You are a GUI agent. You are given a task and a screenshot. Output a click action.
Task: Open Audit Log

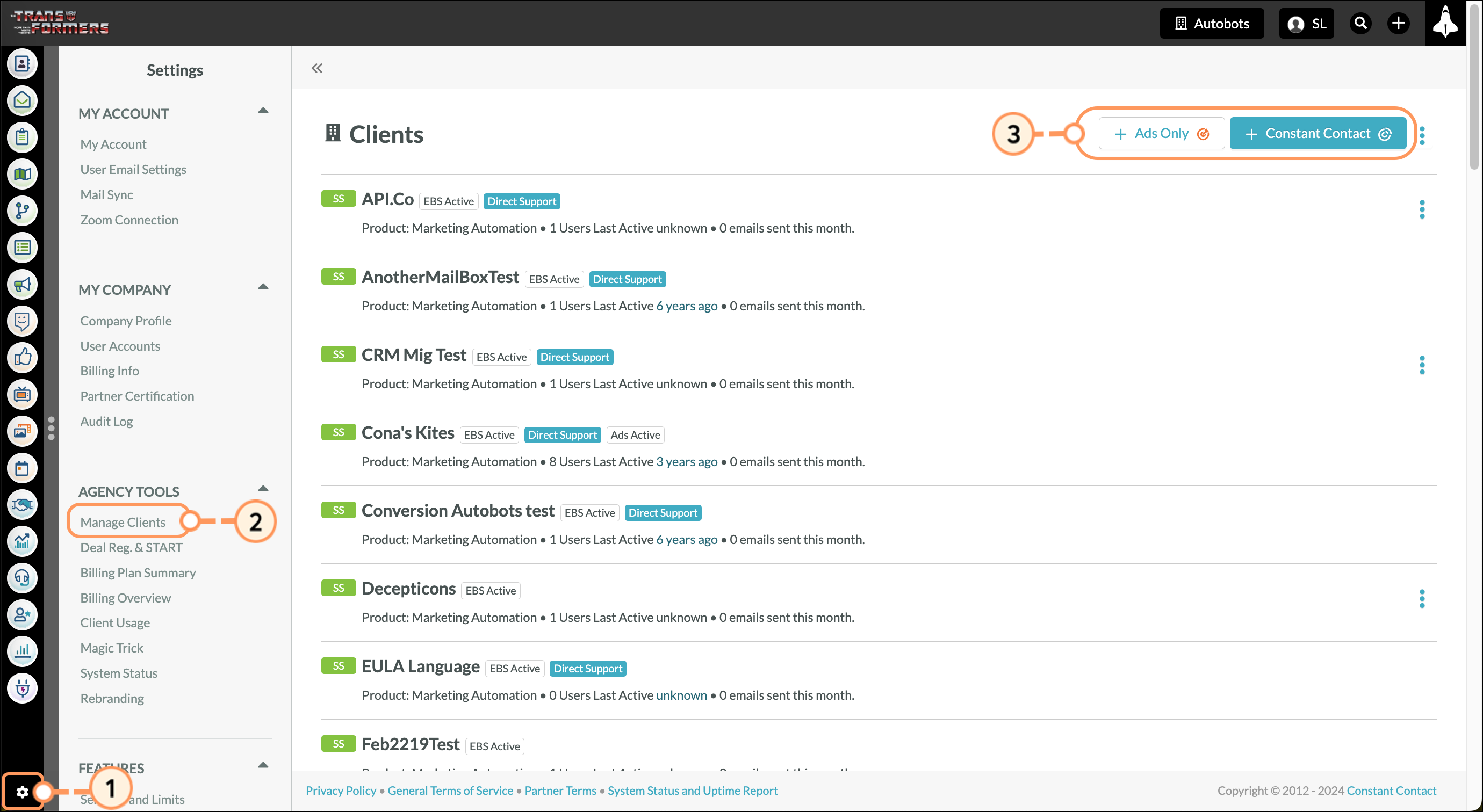(x=106, y=422)
